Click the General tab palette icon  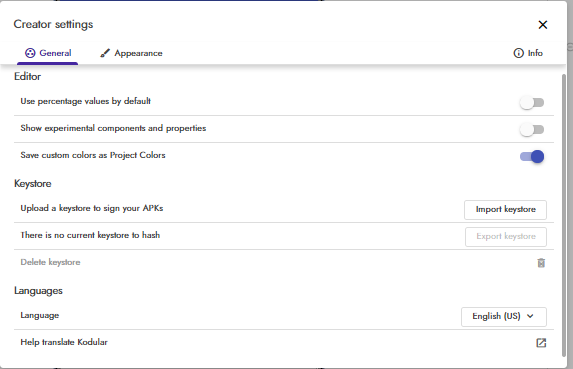(30, 53)
